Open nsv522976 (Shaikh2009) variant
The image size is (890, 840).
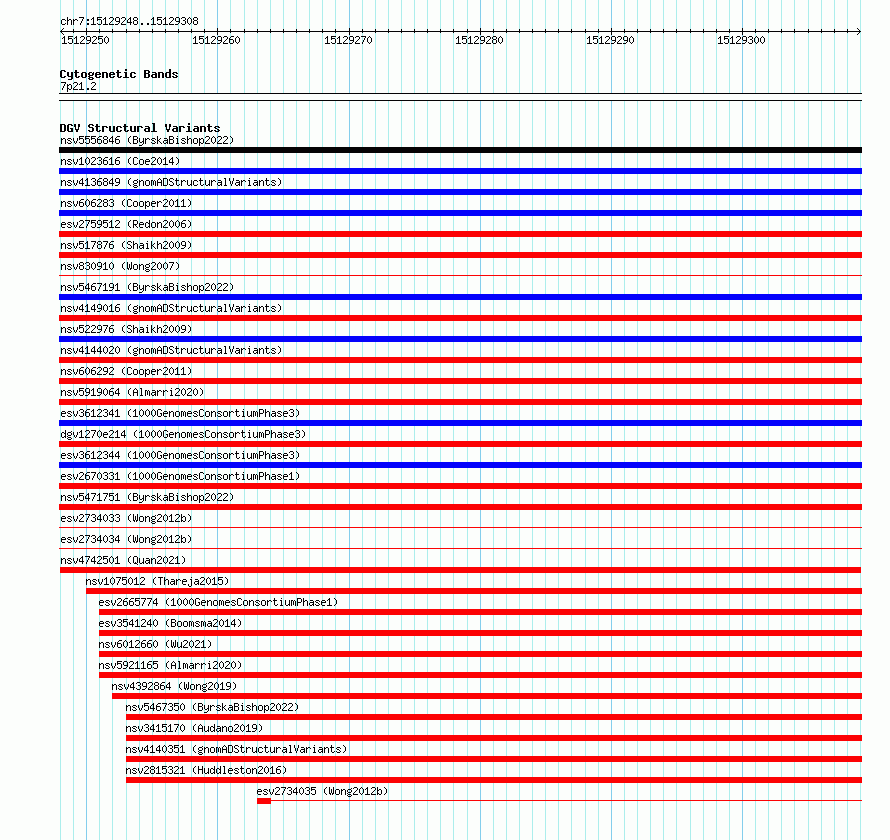pos(126,329)
